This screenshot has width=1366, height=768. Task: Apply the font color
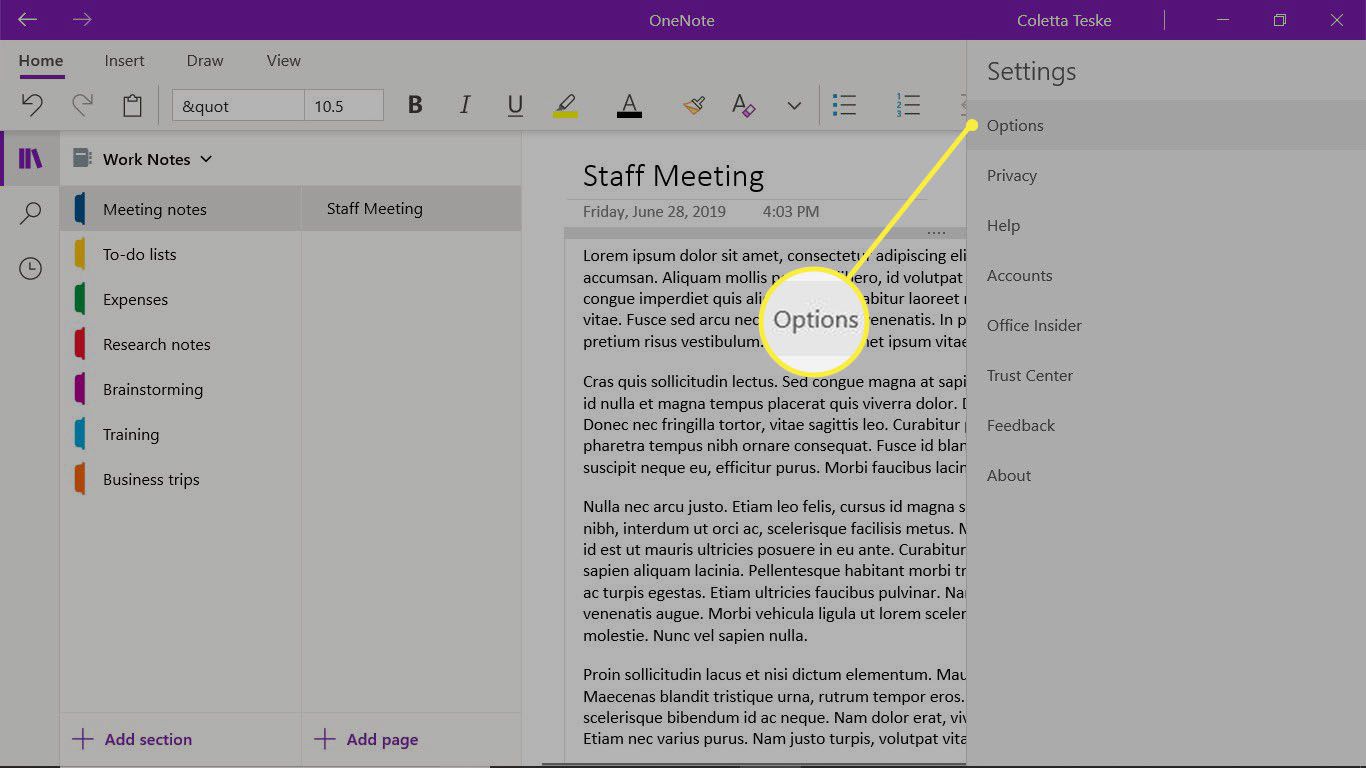[629, 105]
